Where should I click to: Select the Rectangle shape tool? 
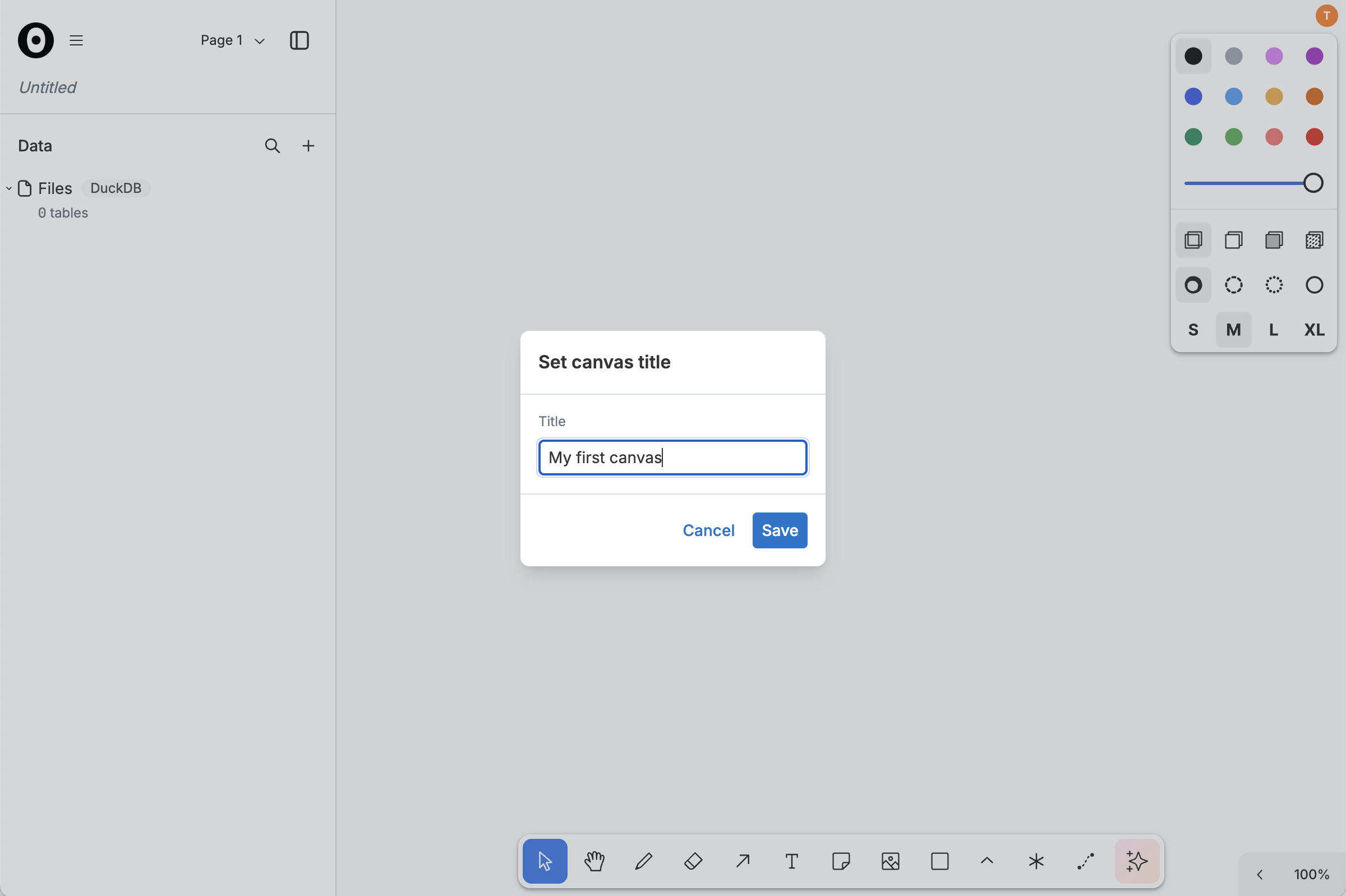click(939, 861)
